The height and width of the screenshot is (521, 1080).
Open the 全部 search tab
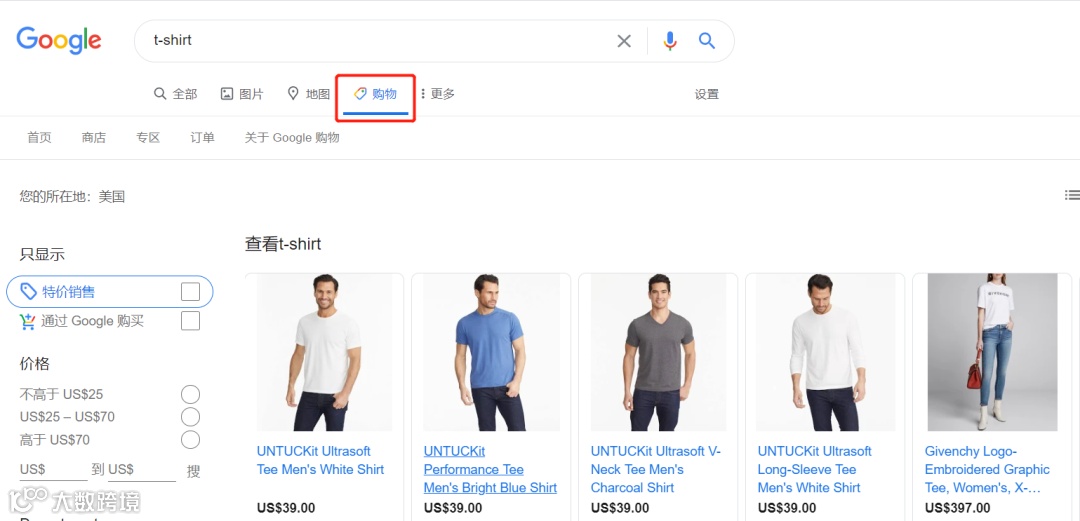176,94
